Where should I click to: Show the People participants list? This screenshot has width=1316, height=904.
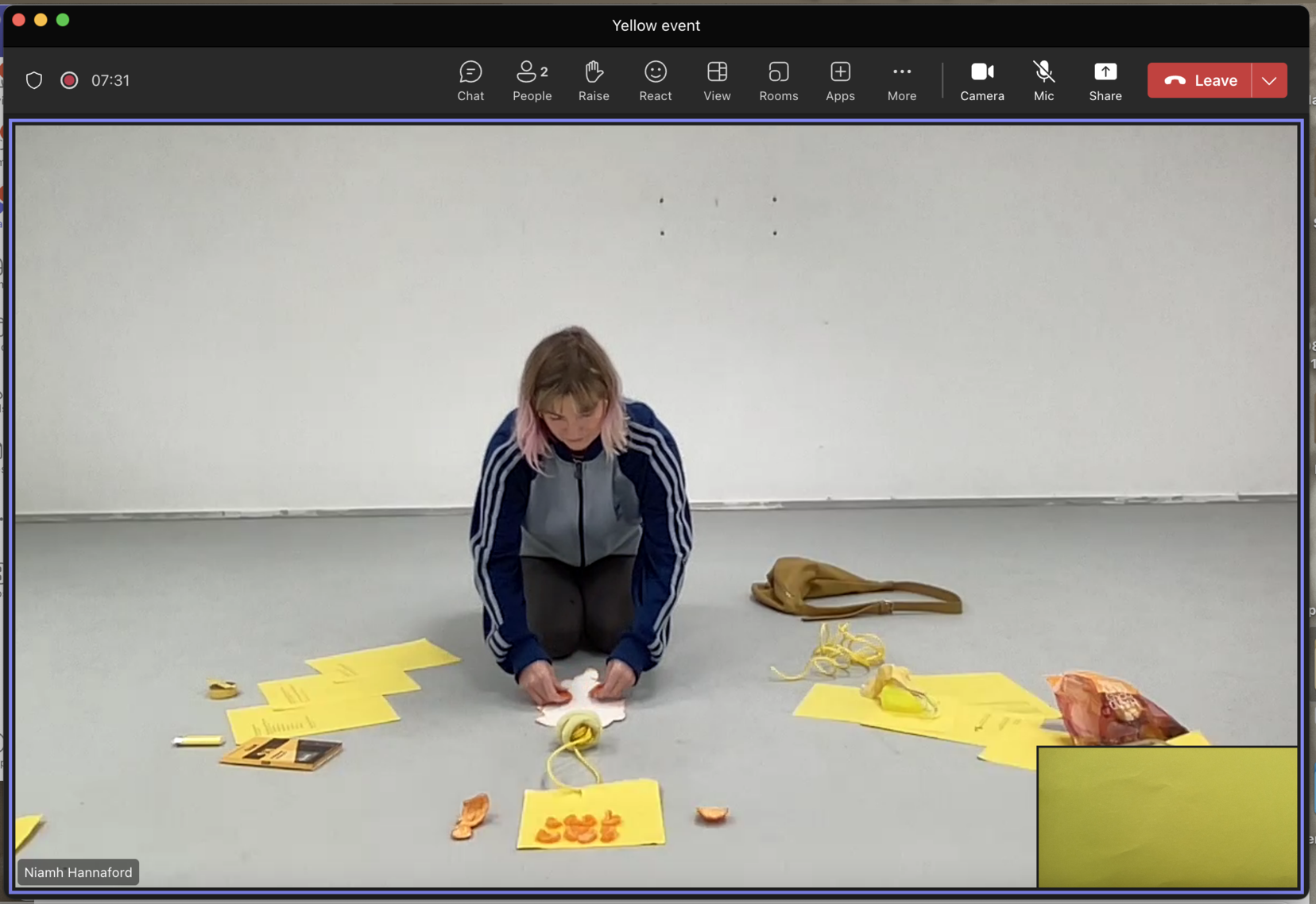[x=532, y=81]
